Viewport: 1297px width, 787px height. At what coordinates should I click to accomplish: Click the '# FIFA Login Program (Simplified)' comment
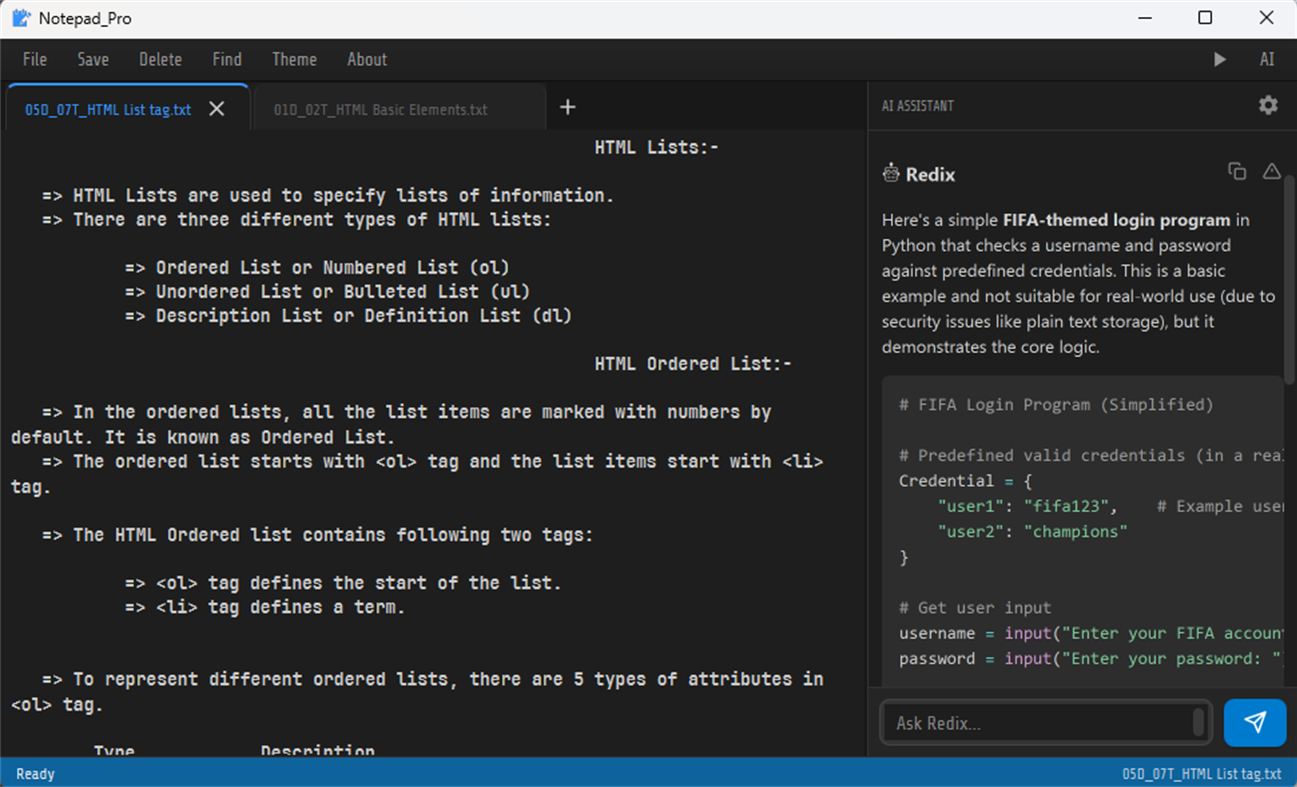coord(1056,405)
